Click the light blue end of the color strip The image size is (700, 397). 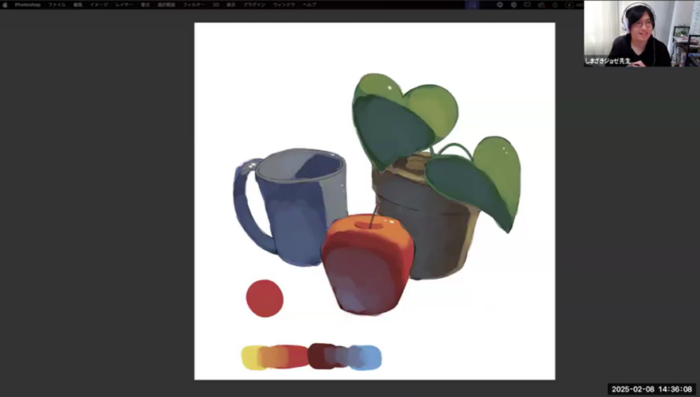pos(370,357)
